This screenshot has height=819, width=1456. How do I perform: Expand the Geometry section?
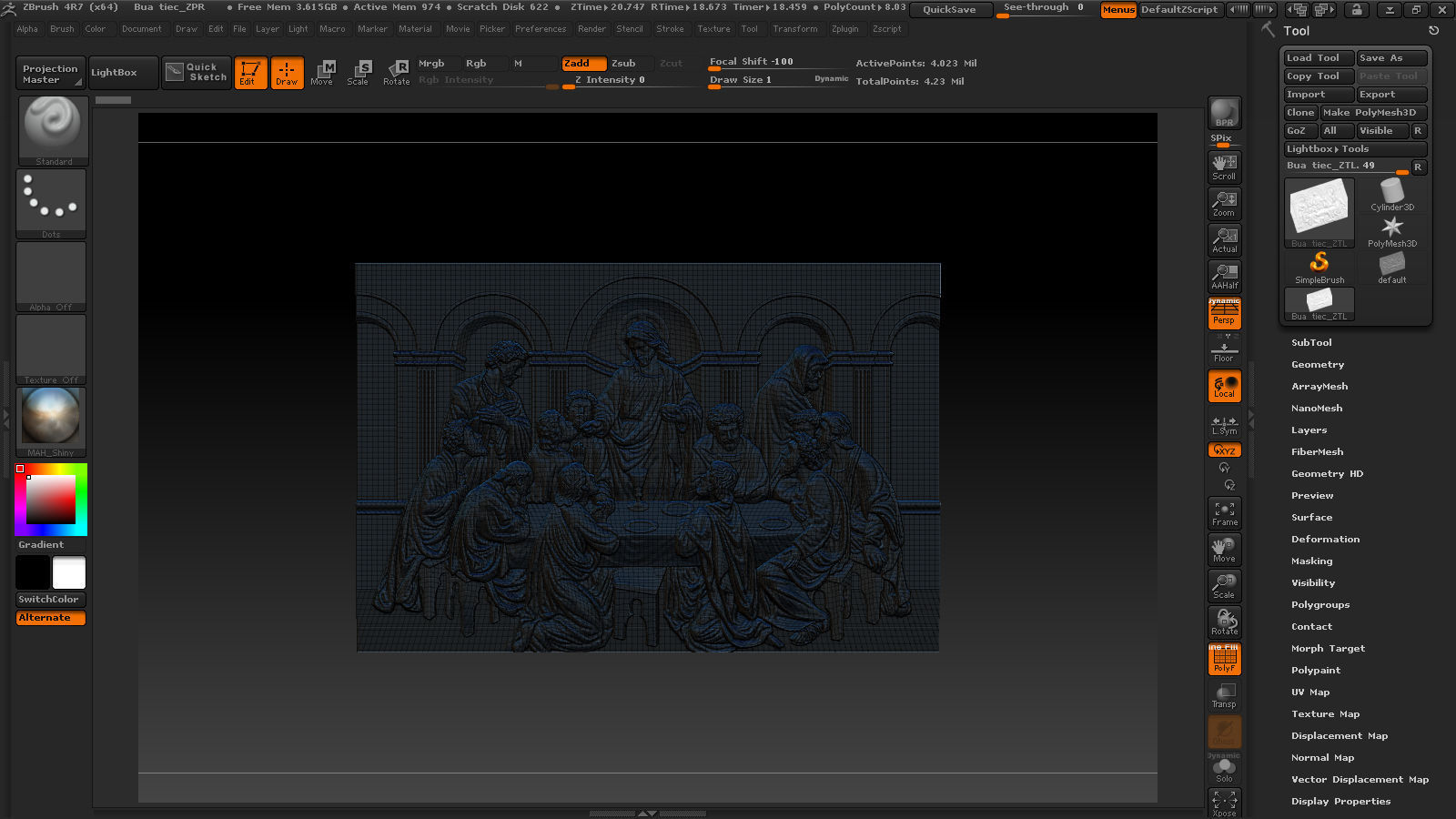pyautogui.click(x=1317, y=364)
